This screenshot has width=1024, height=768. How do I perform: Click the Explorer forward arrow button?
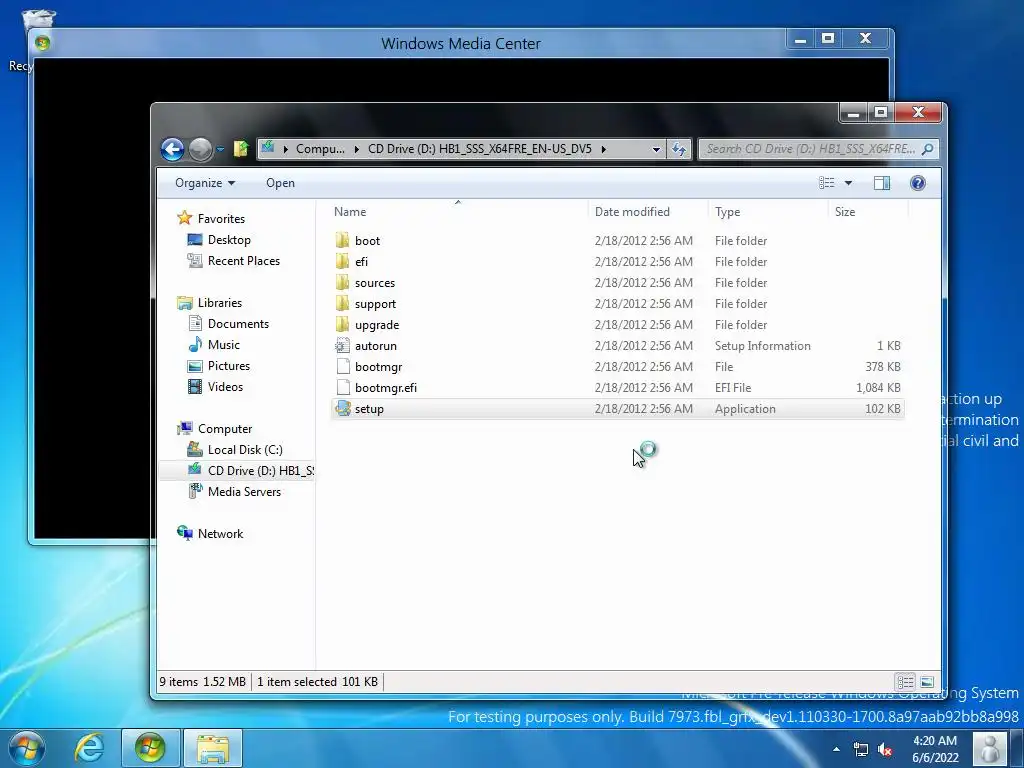pos(200,150)
